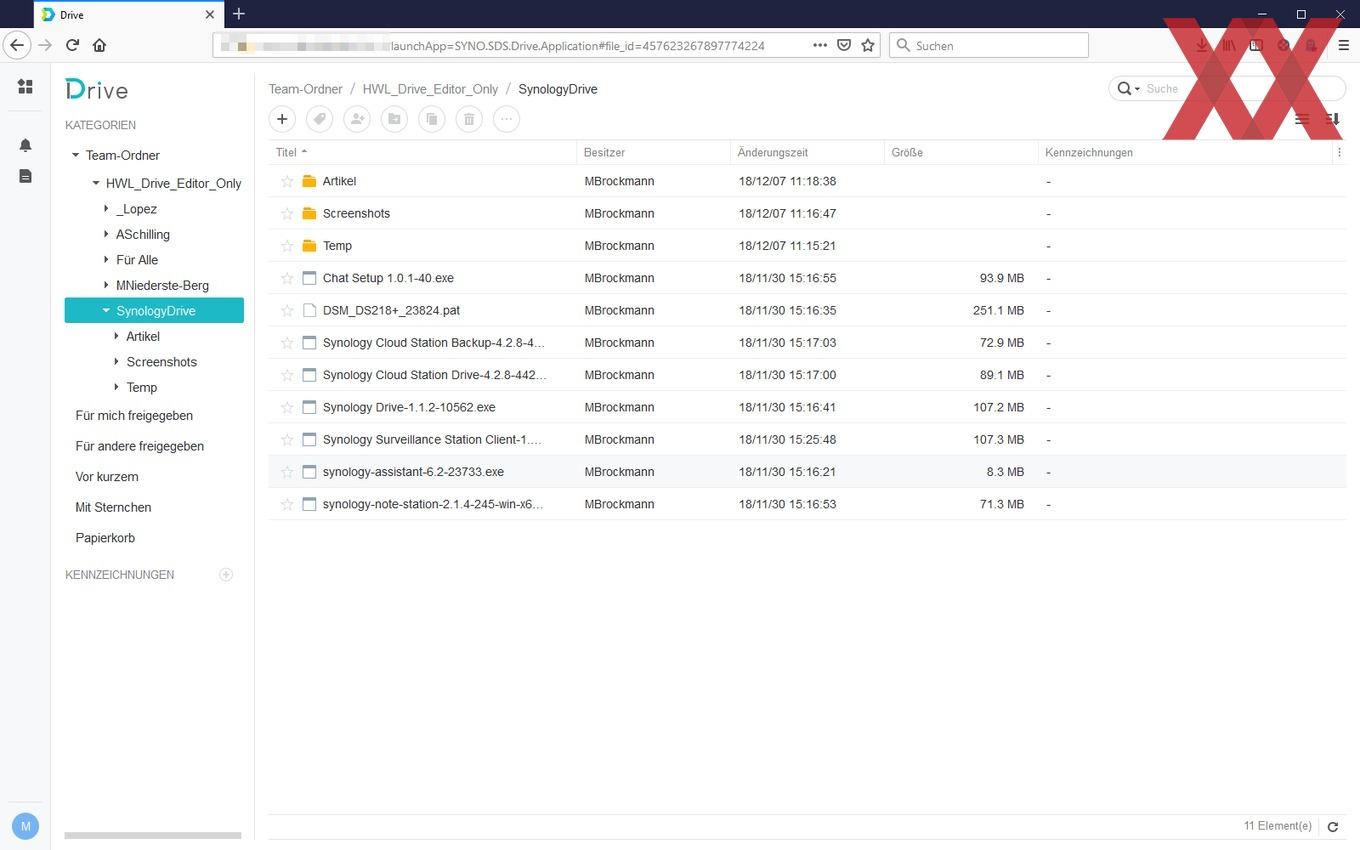Star the synology-note-station file
Screen dimensions: 1360x850
coord(287,504)
